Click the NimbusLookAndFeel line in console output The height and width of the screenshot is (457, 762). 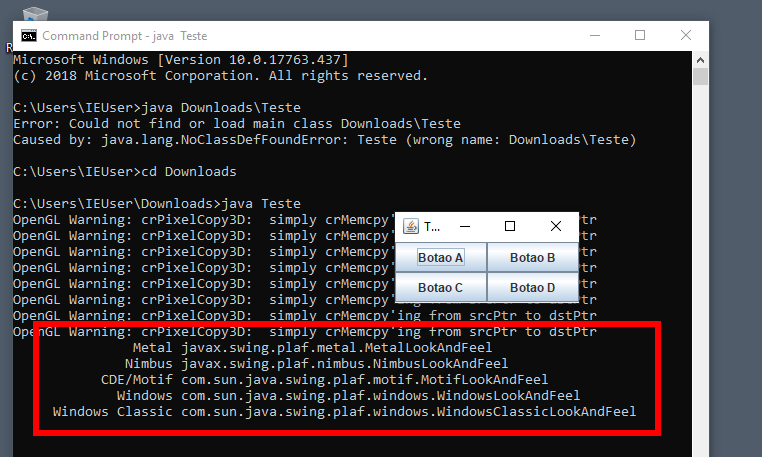316,364
